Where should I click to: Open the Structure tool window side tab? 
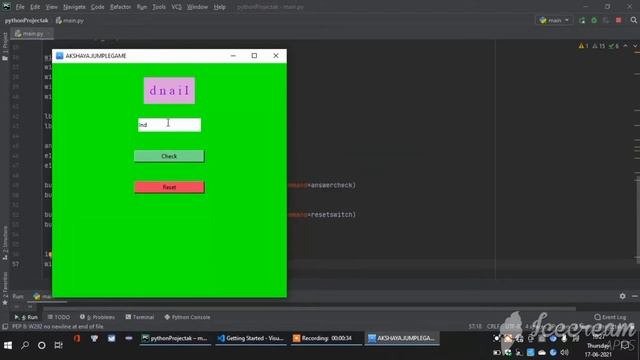(x=5, y=243)
